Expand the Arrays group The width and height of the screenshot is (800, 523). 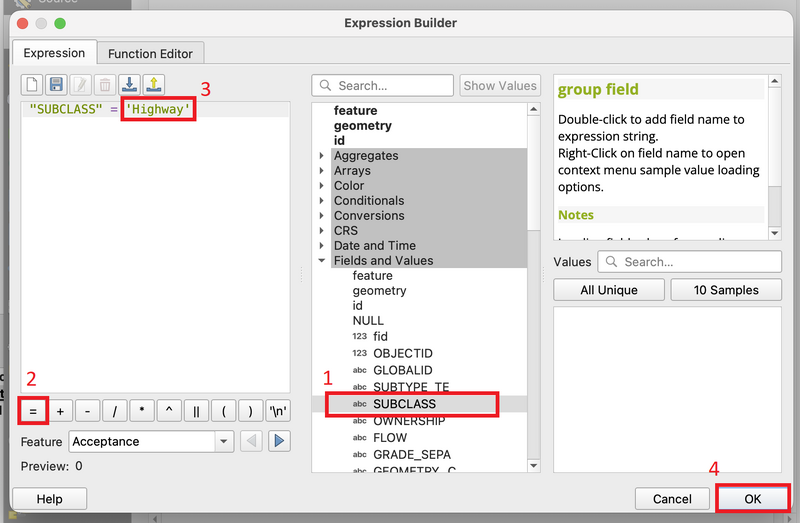[x=321, y=170]
